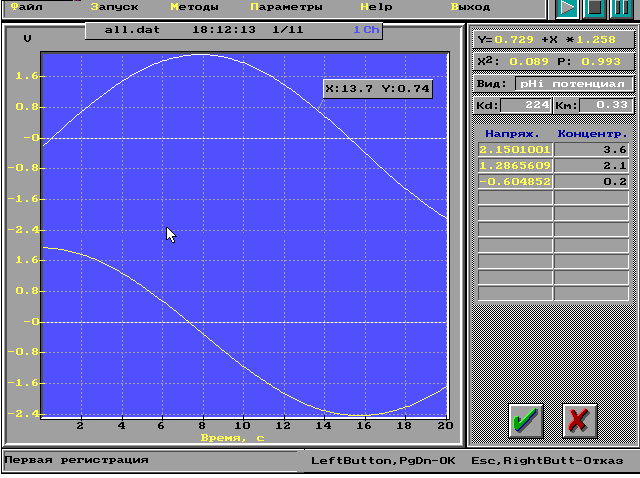Image resolution: width=640 pixels, height=478 pixels.
Task: Select concentration cell with value 3.6
Action: click(593, 149)
